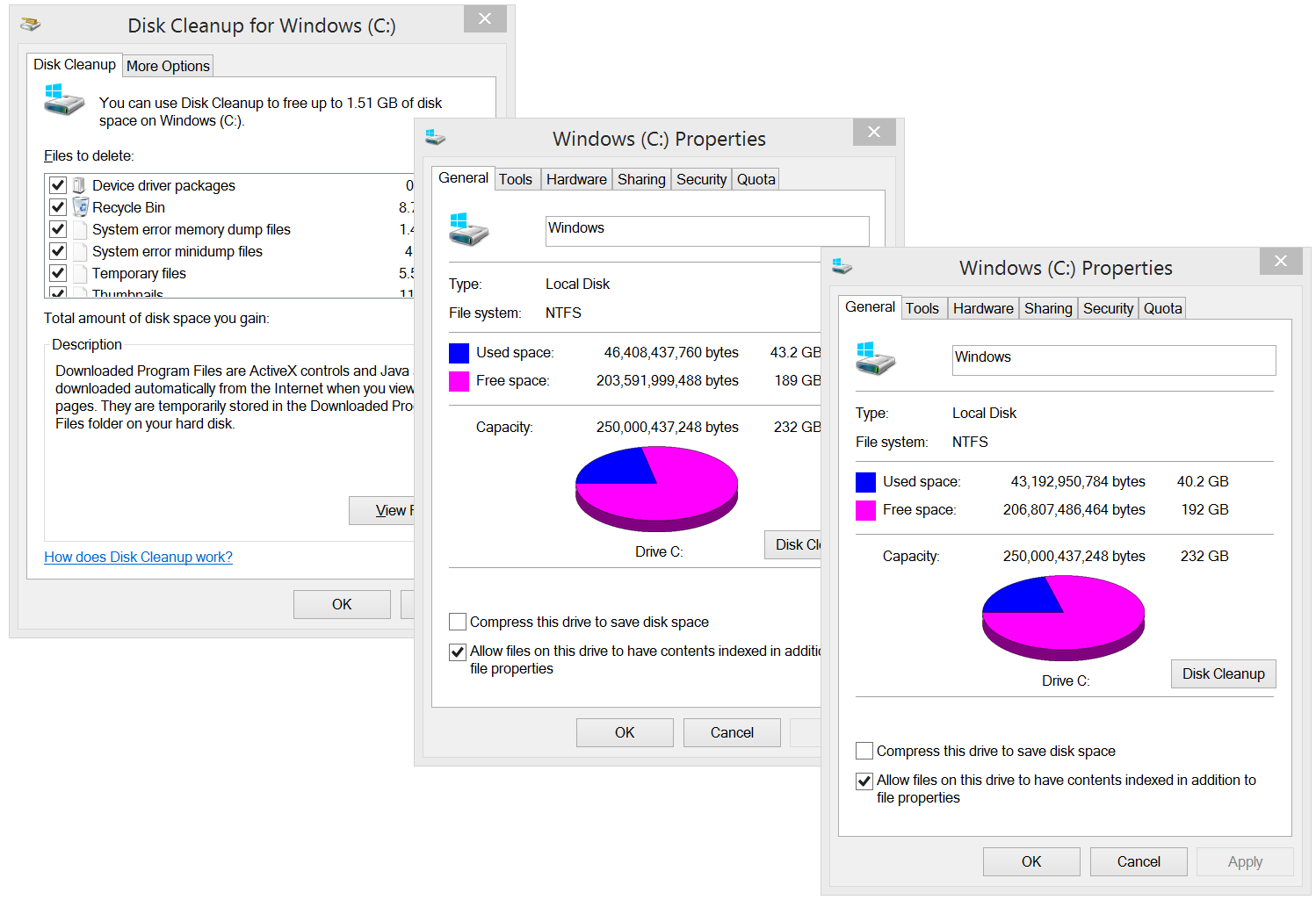Enable Compress this drive in middle Properties window
The image size is (1316, 900).
(x=458, y=622)
